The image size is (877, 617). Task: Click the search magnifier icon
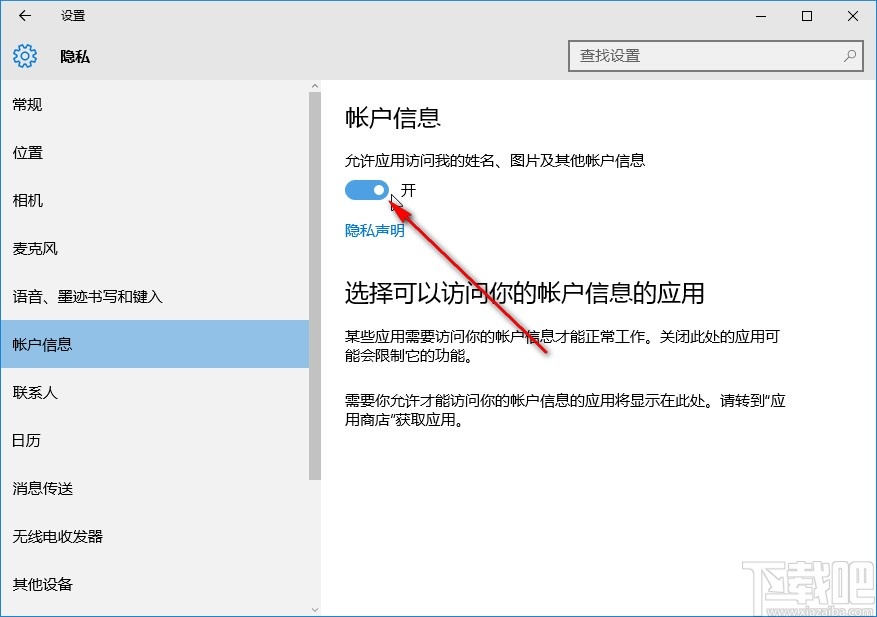[848, 56]
